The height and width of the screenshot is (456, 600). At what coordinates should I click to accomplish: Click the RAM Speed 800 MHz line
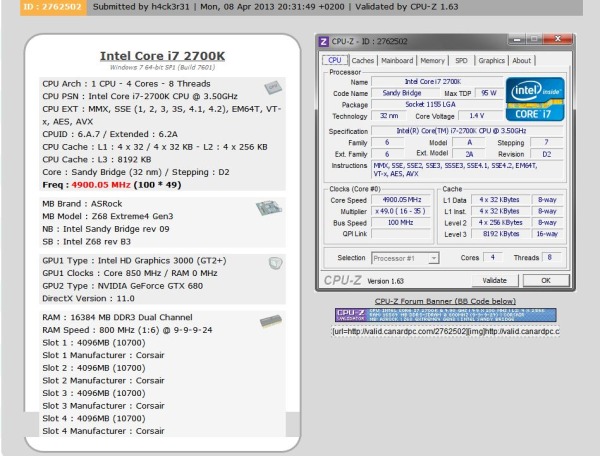(127, 330)
